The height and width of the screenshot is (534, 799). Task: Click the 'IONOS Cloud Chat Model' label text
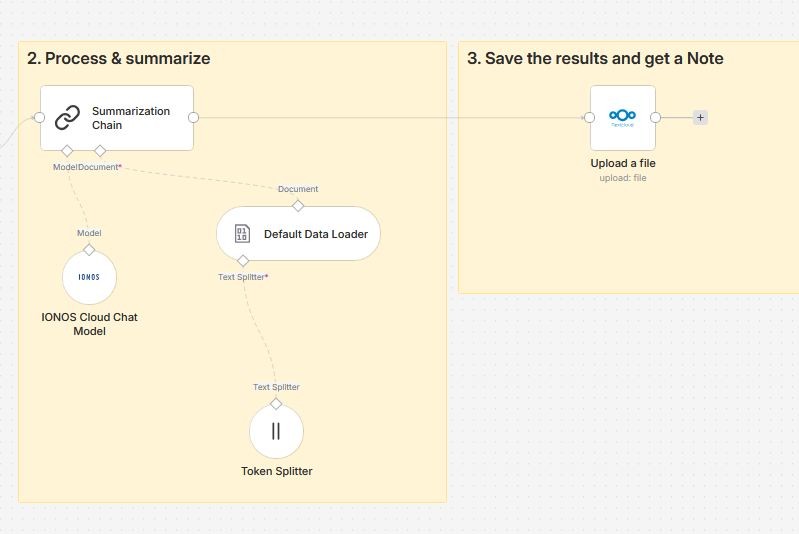(x=89, y=324)
